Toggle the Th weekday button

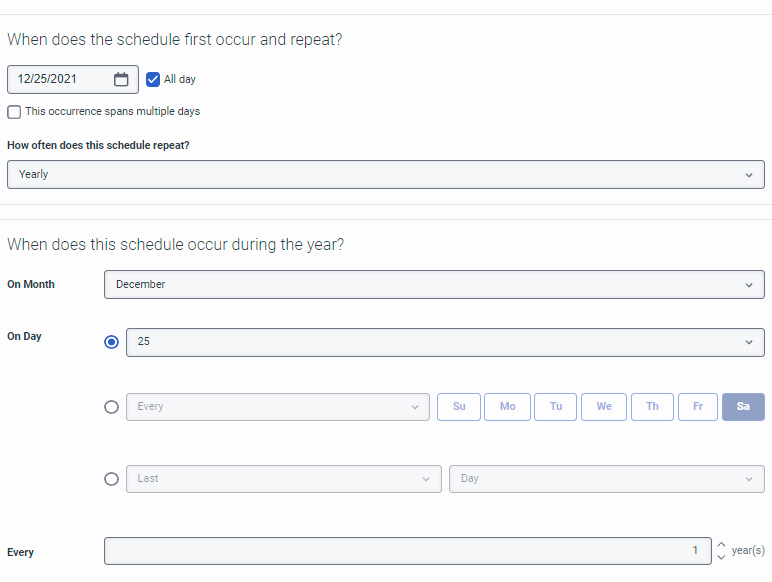[652, 407]
